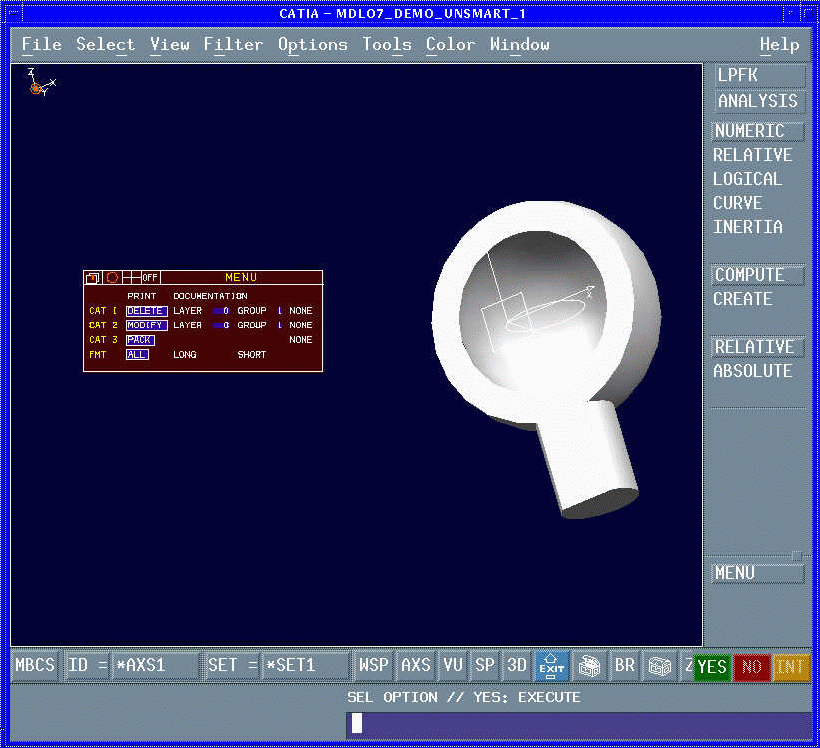Screen dimensions: 820x748
Task: Select RELATIVE entry directly above ABSOLUTE
Action: pos(757,347)
